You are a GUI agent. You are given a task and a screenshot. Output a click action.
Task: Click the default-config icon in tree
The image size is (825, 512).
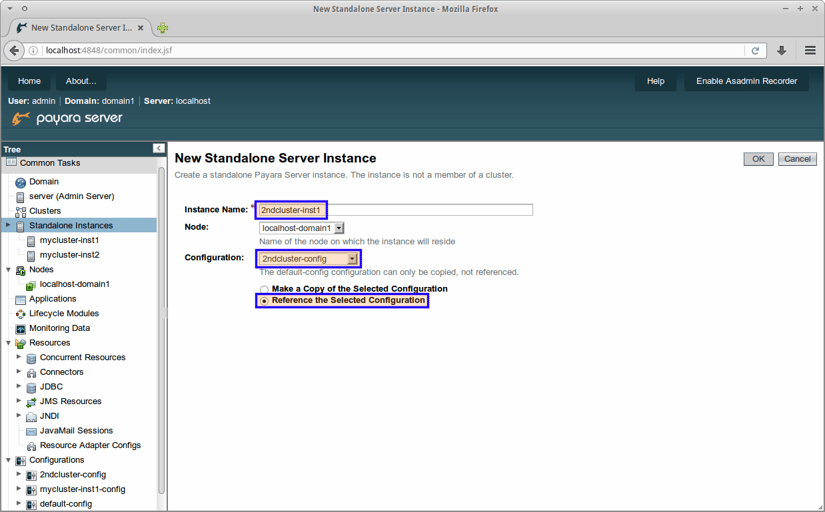coord(31,505)
